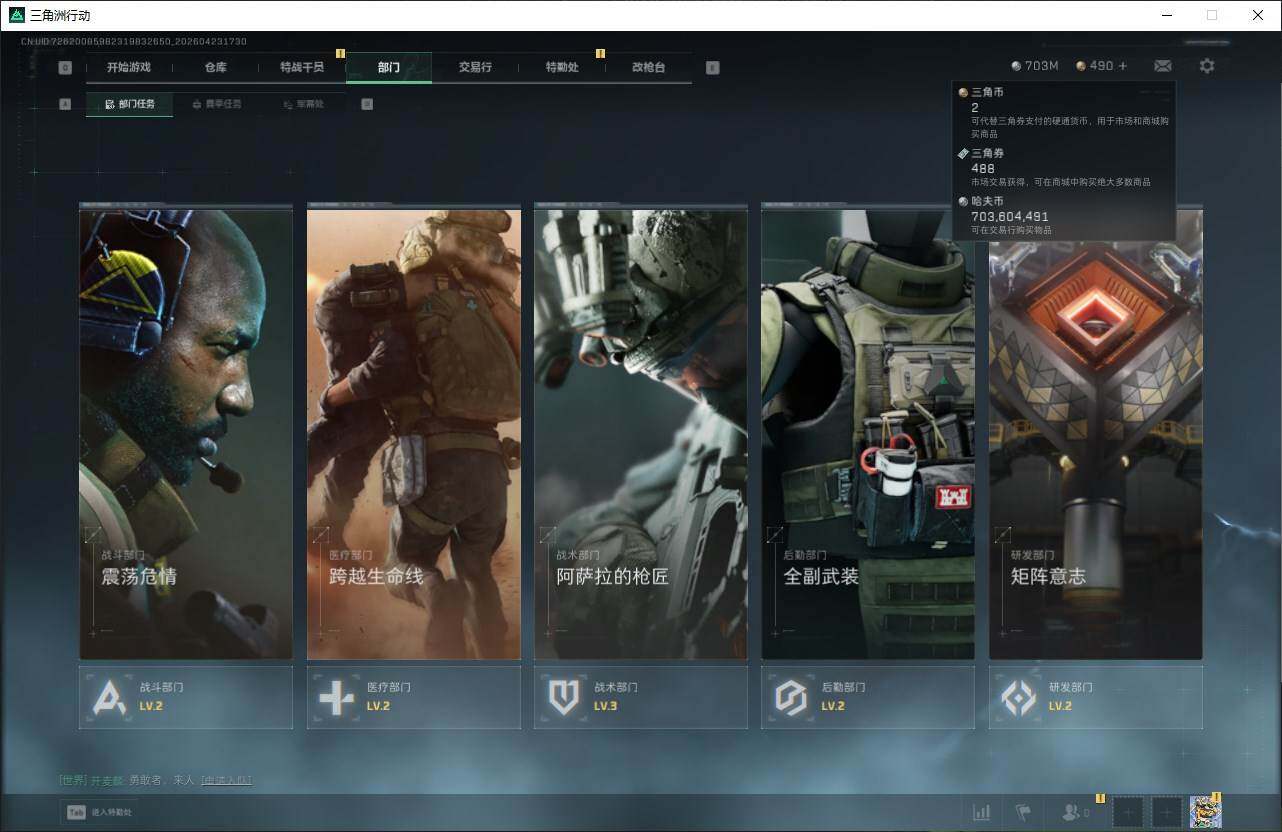
Task: Click the 申请入队 link in chat
Action: (x=226, y=780)
